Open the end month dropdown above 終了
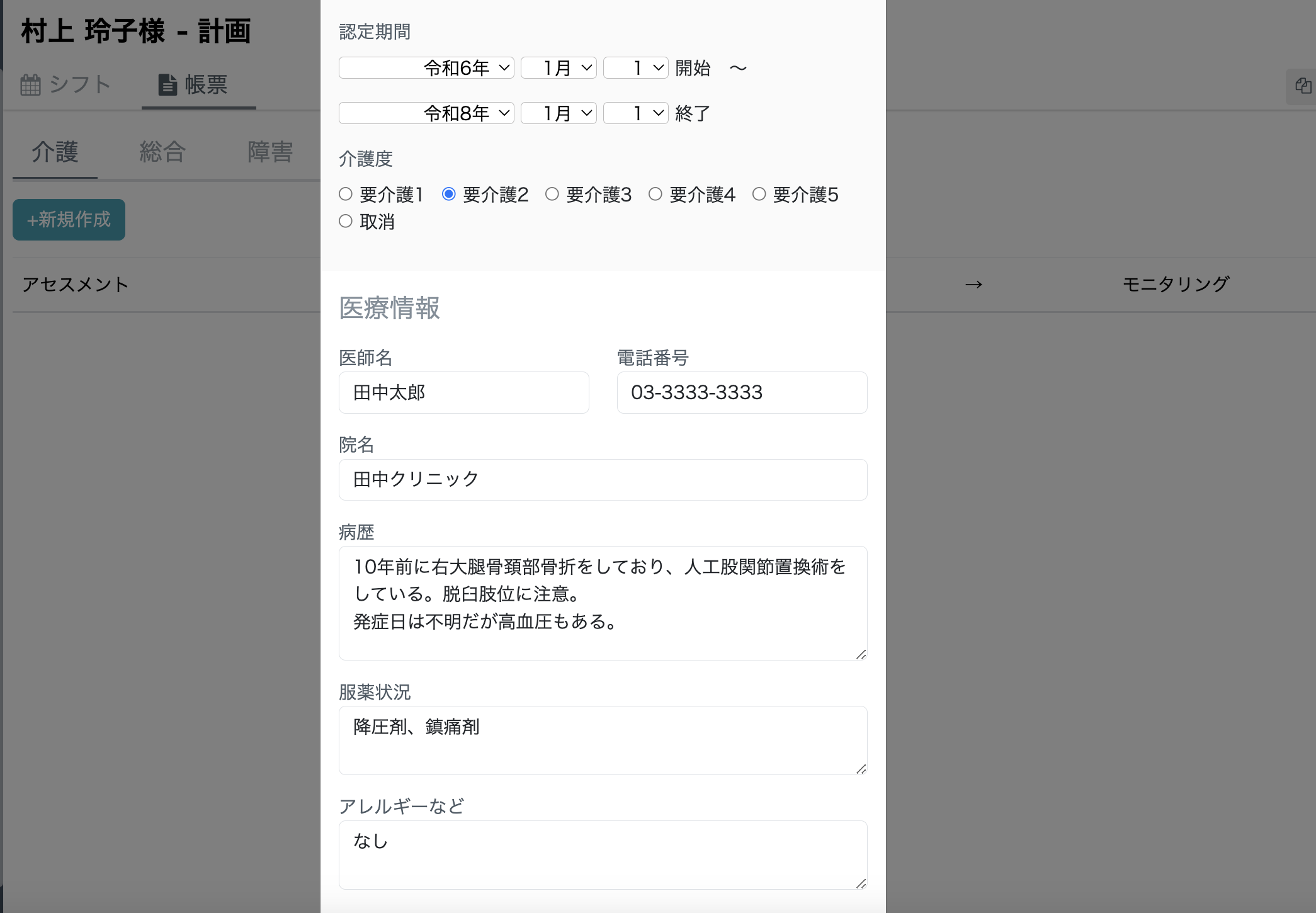The image size is (1316, 913). [558, 113]
